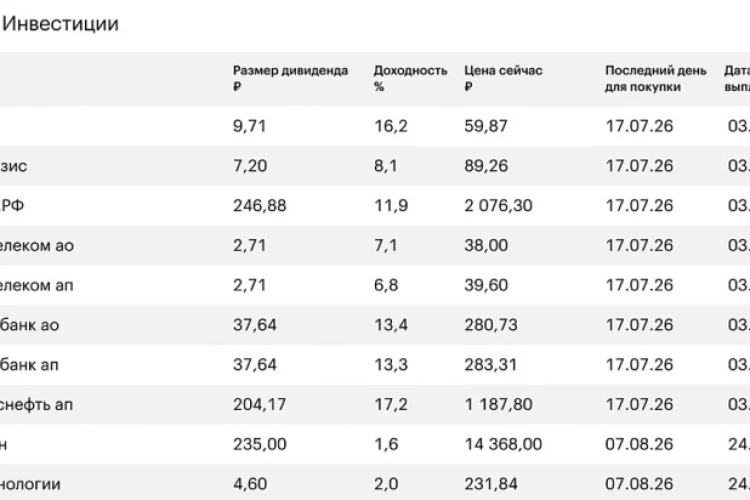This screenshot has height=500, width=750.
Task: Click yield value 17,2
Action: coord(390,404)
